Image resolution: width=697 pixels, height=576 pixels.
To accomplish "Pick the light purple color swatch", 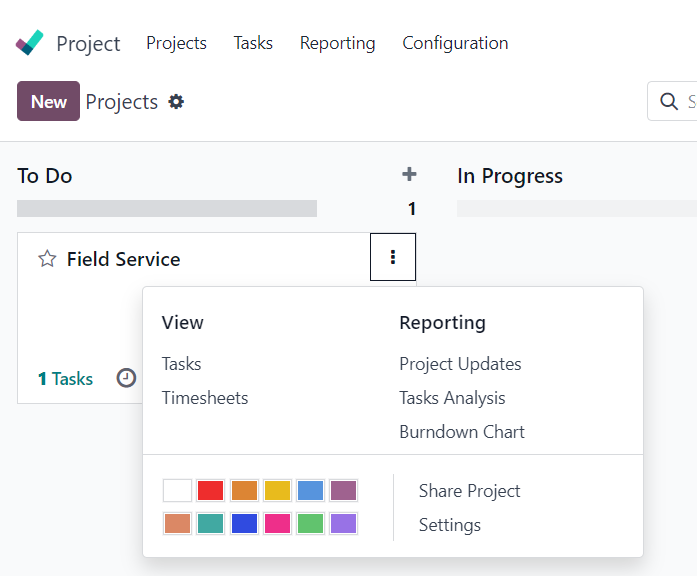I will pyautogui.click(x=343, y=523).
